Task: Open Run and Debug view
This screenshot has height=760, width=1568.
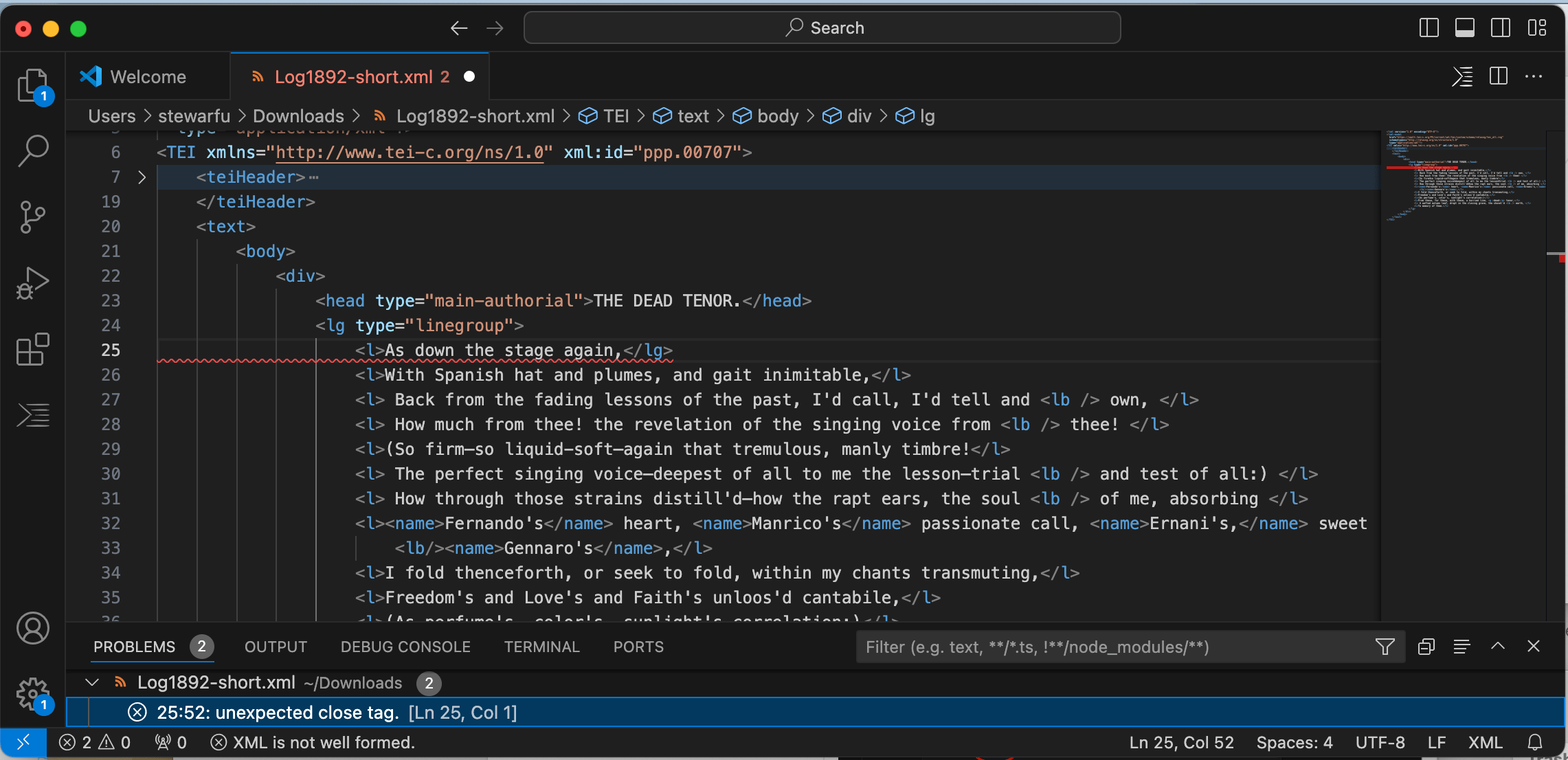Action: coord(32,282)
